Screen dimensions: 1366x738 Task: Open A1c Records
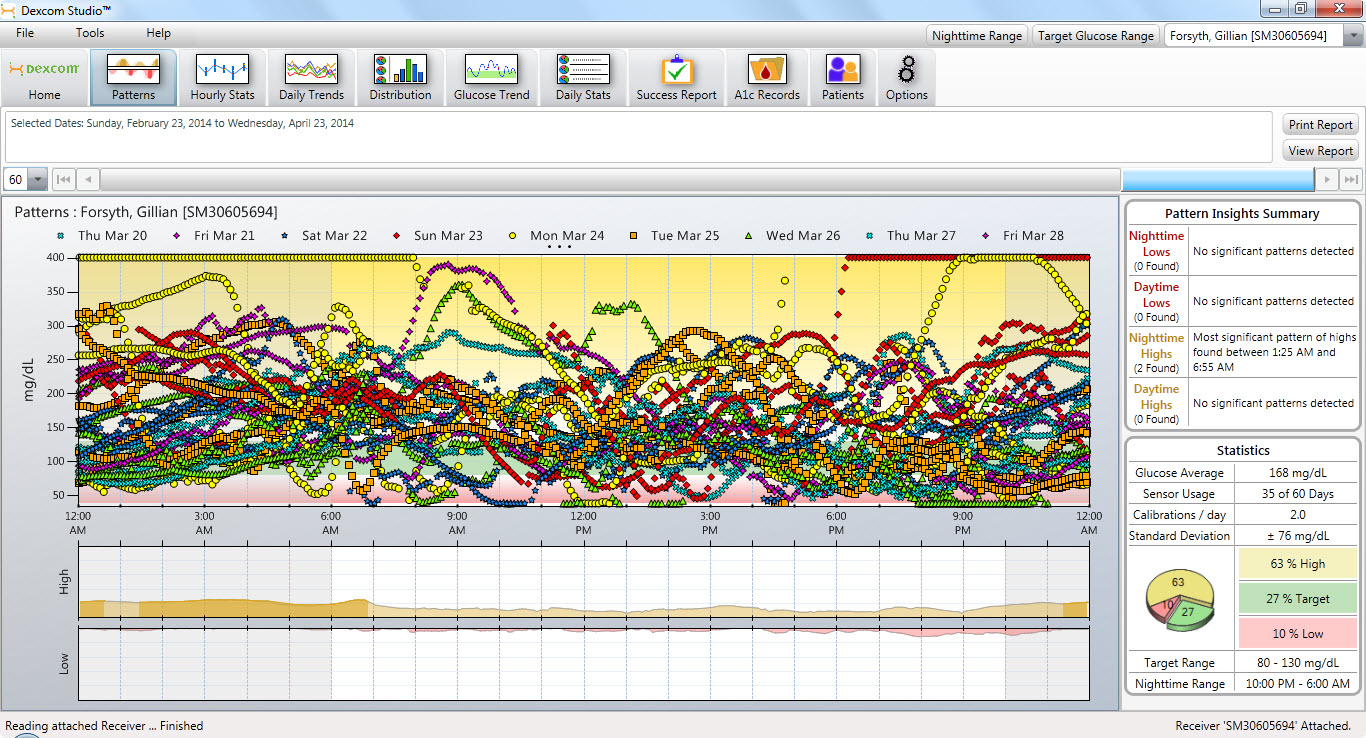[x=767, y=78]
